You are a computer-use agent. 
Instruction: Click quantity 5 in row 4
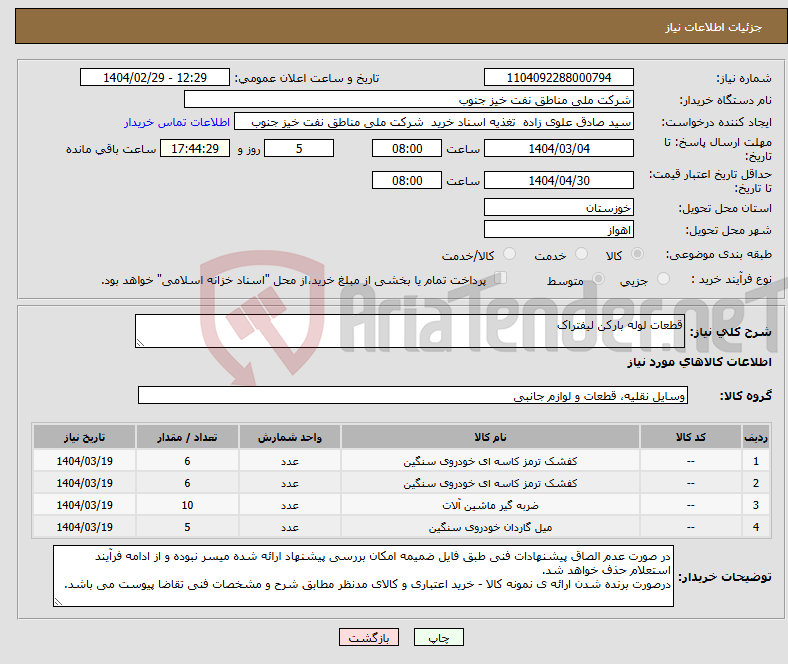187,527
